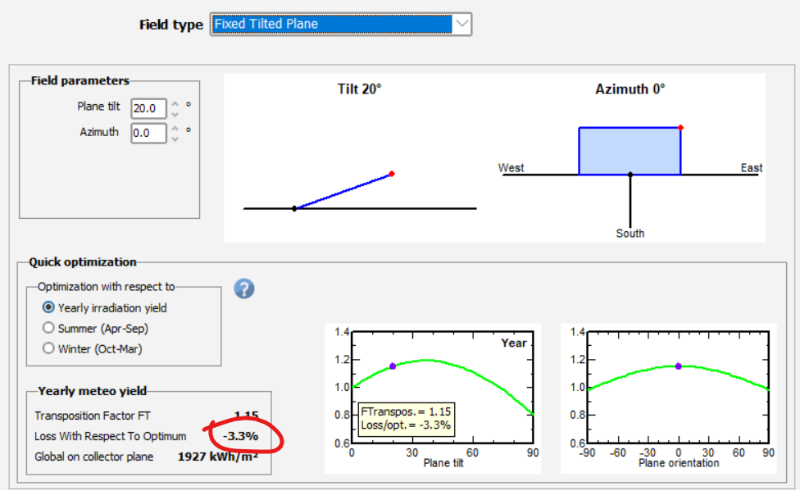Click the purple marker on Plane orientation graph
Image resolution: width=800 pixels, height=490 pixels.
tap(679, 366)
